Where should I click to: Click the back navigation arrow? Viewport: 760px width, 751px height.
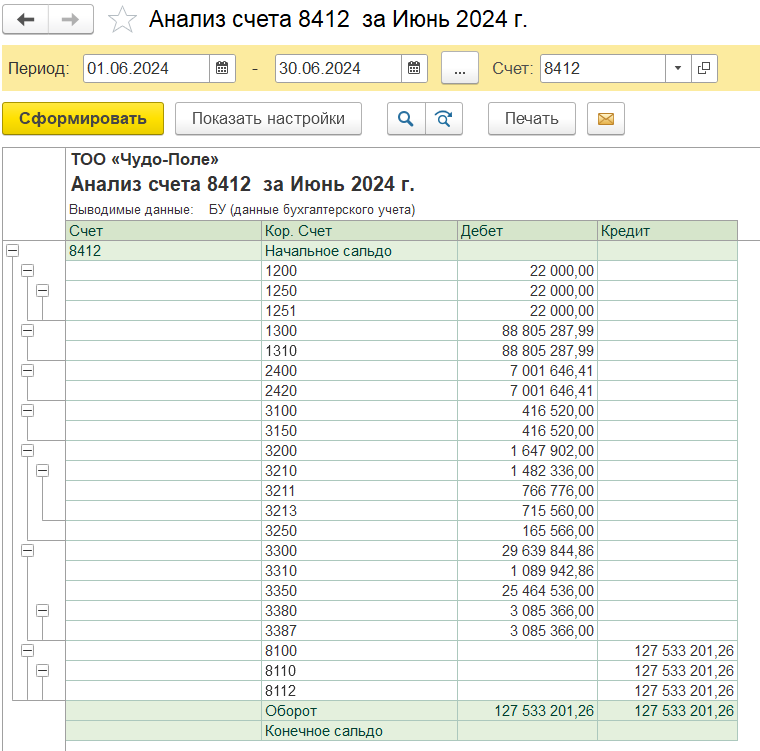point(26,20)
